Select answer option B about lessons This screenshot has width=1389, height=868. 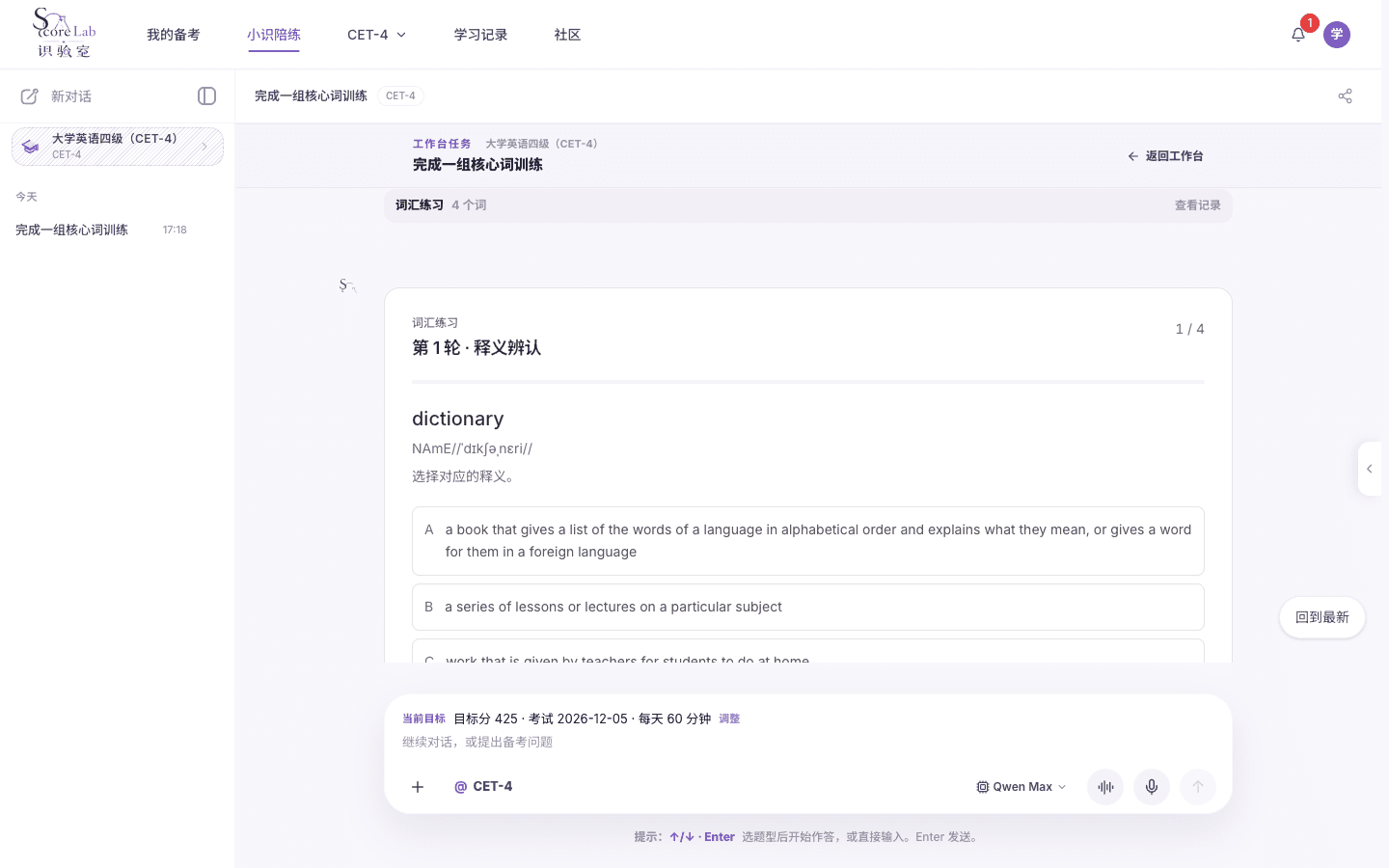click(808, 608)
